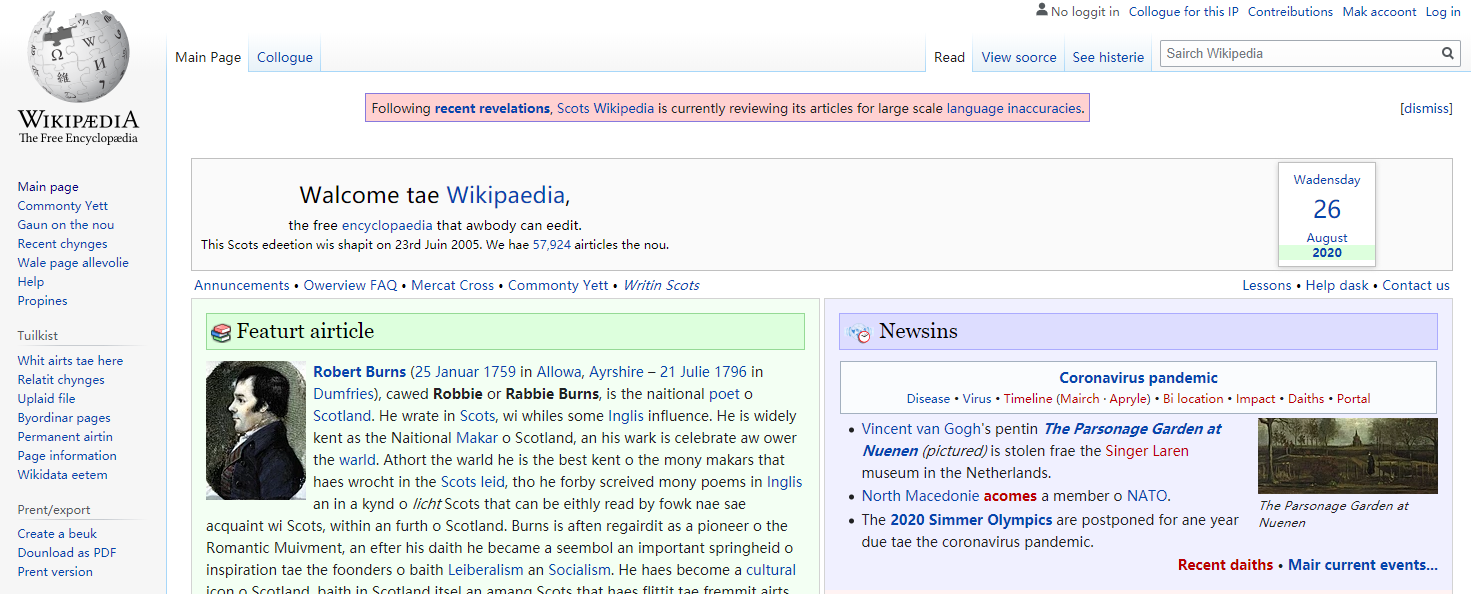Click the Log in link

(x=1443, y=12)
